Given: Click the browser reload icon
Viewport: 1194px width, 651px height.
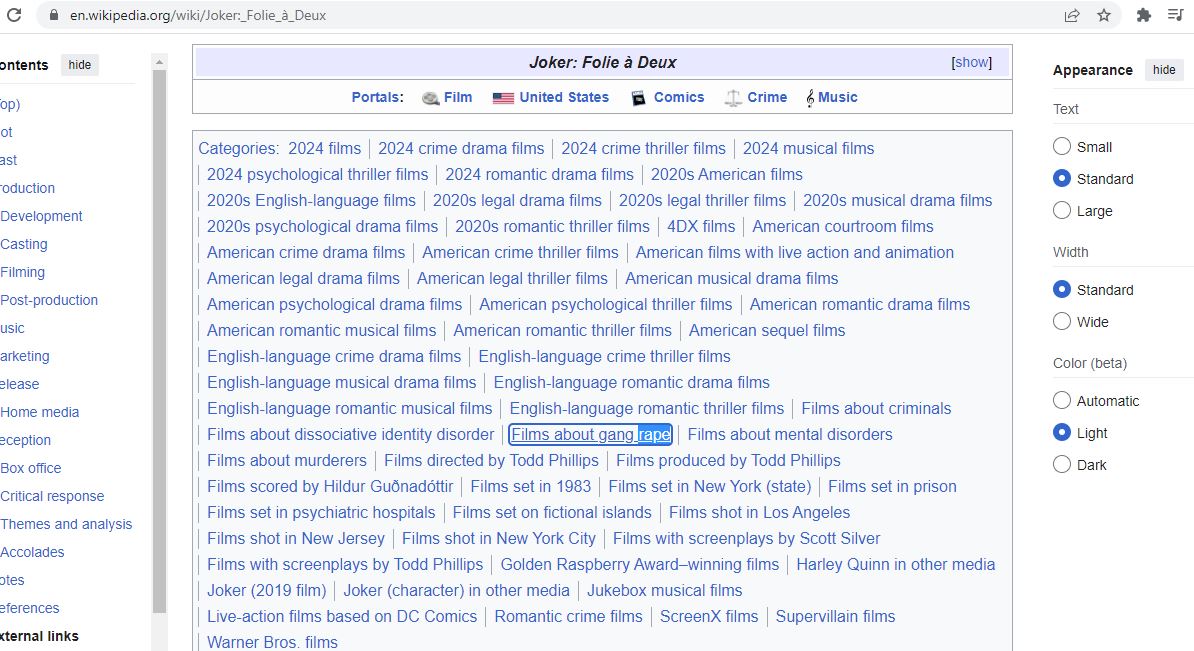Looking at the screenshot, I should click(x=14, y=15).
